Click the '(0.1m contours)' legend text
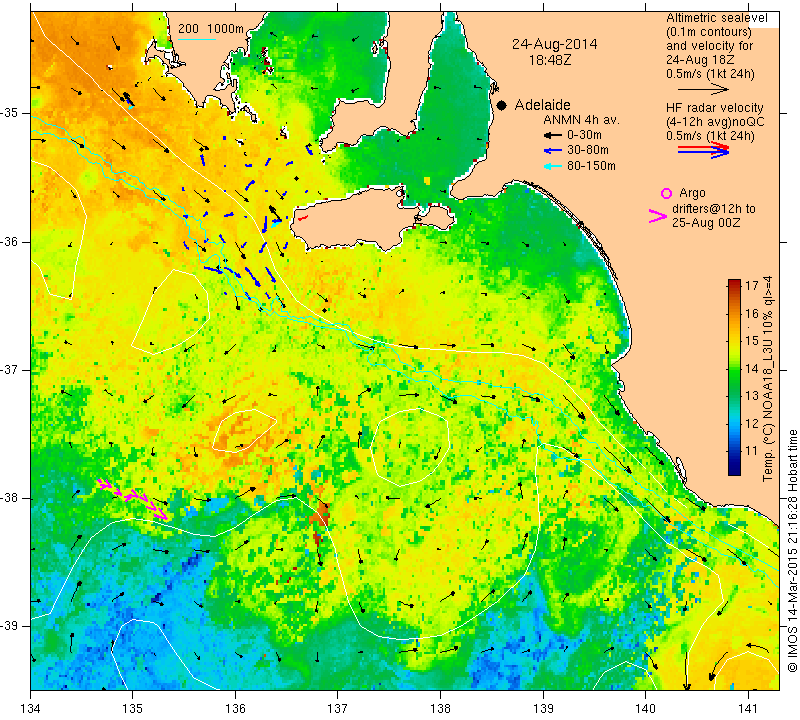 709,32
